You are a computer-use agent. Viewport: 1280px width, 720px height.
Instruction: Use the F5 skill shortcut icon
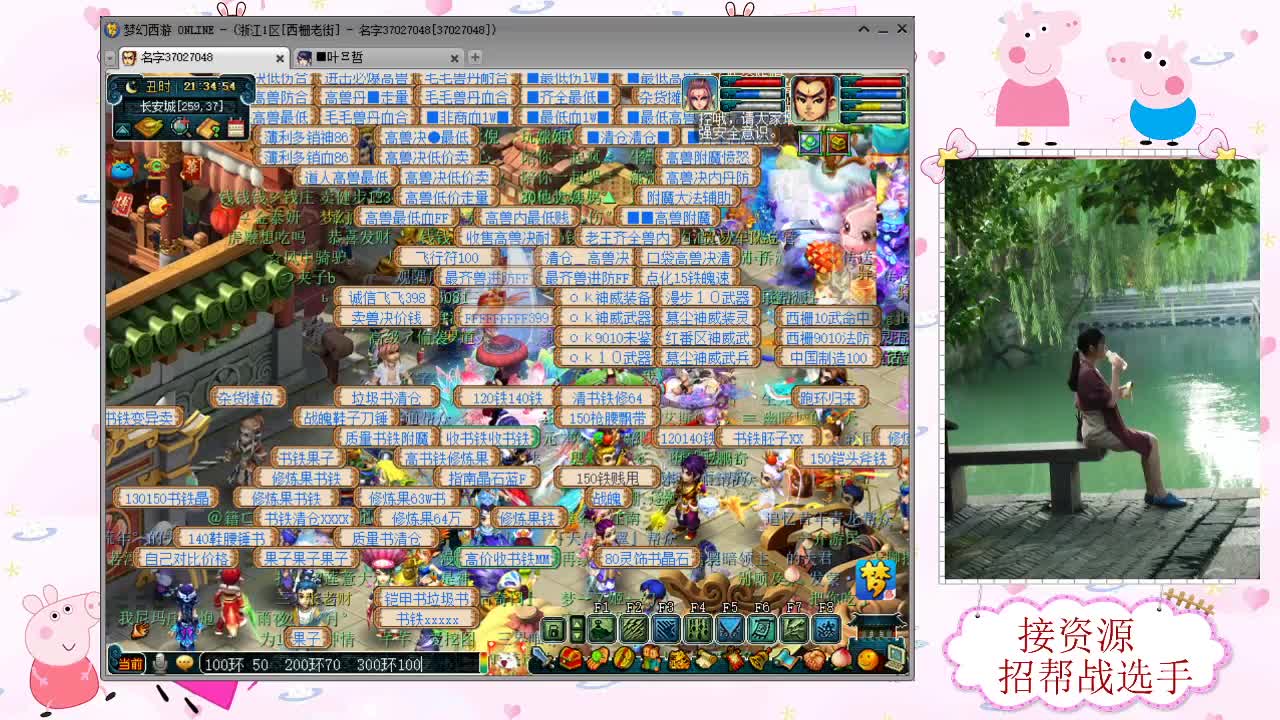(730, 629)
